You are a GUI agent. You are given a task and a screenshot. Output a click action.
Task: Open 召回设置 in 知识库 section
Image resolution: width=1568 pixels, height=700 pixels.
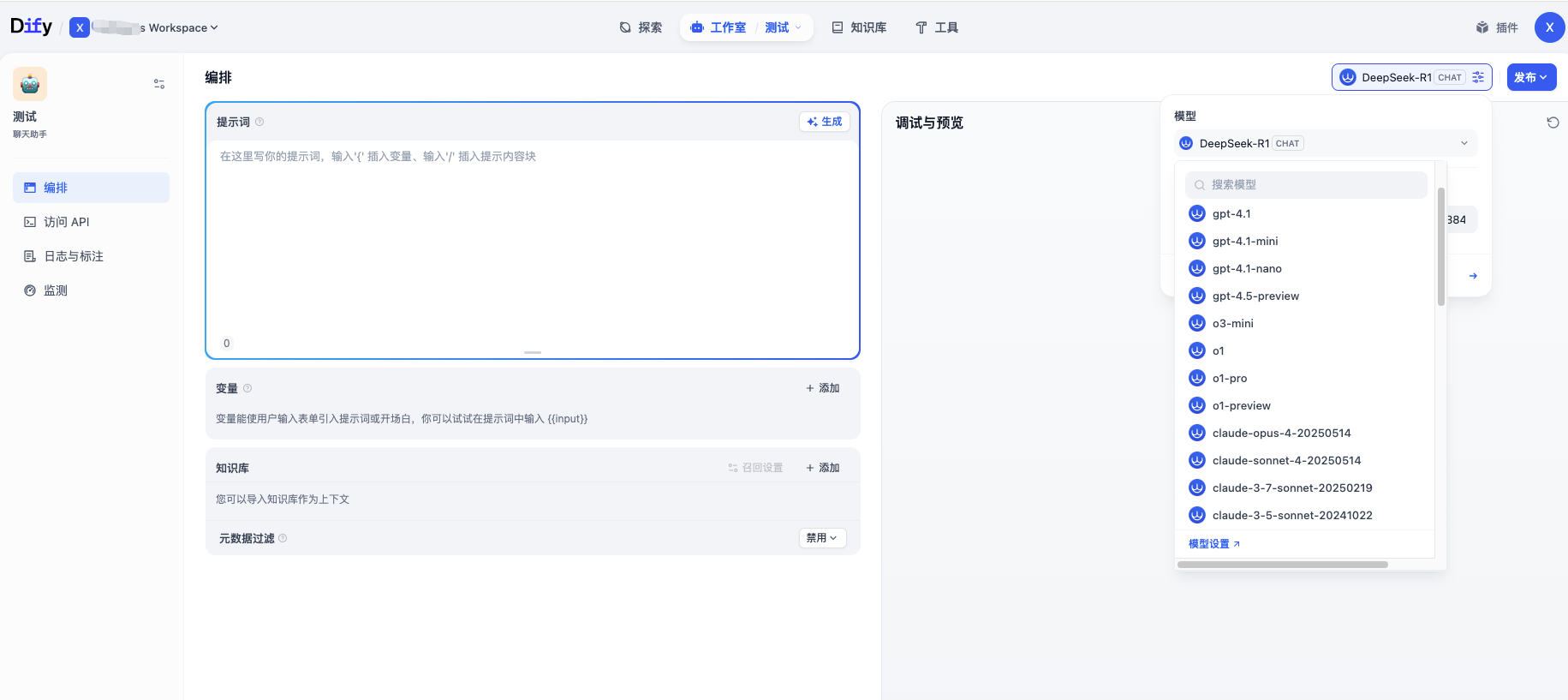755,468
